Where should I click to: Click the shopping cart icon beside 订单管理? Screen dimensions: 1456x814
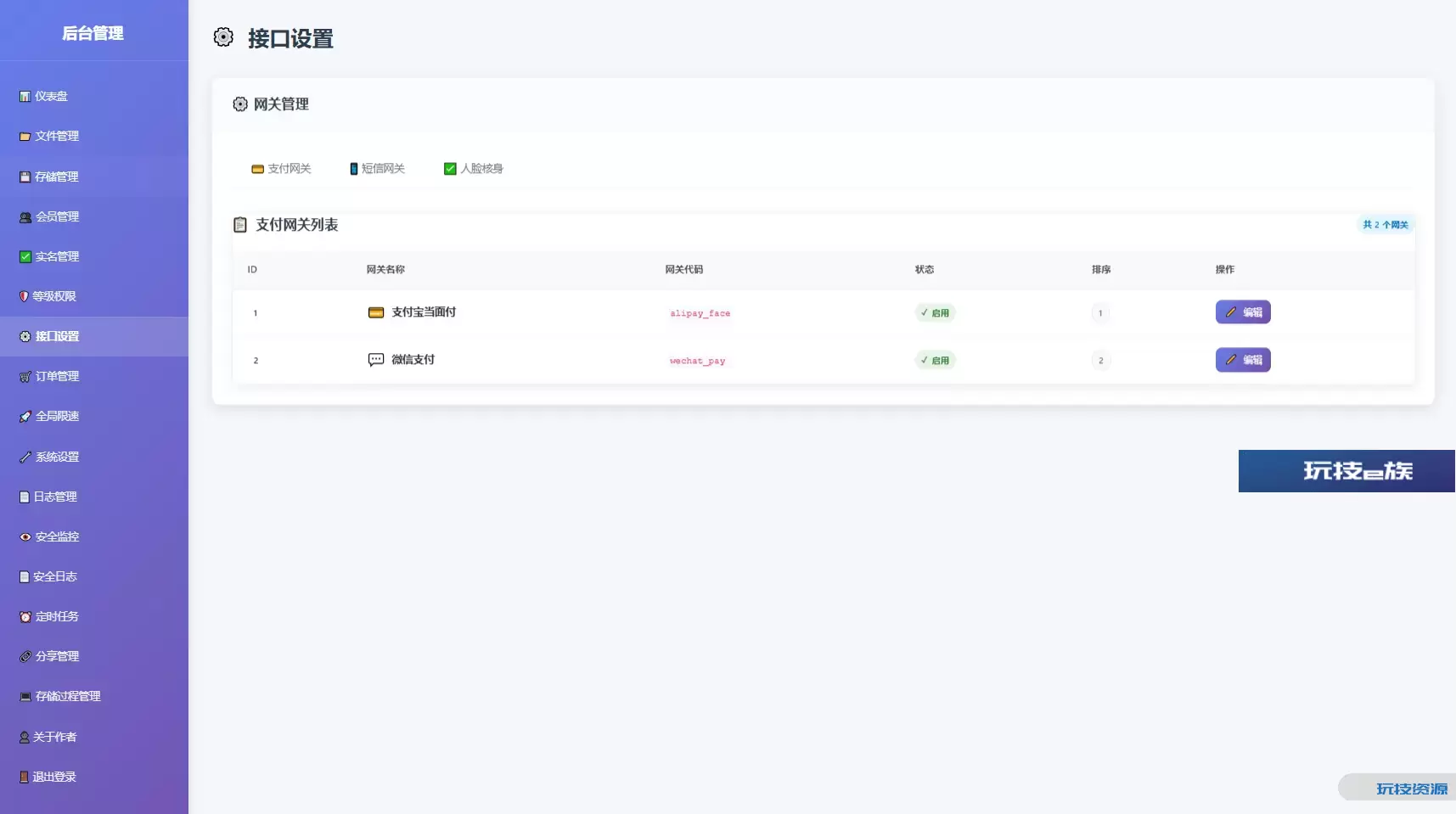(x=25, y=377)
